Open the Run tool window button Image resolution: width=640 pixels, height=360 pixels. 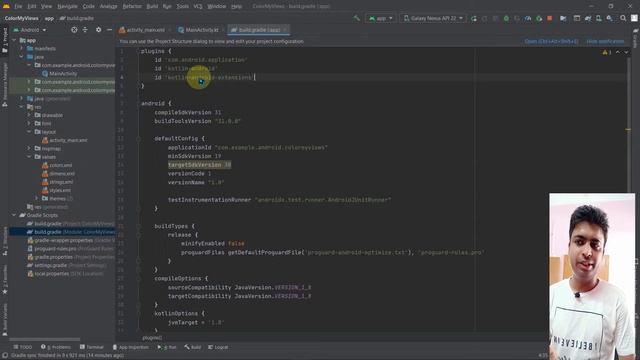pyautogui.click(x=167, y=347)
